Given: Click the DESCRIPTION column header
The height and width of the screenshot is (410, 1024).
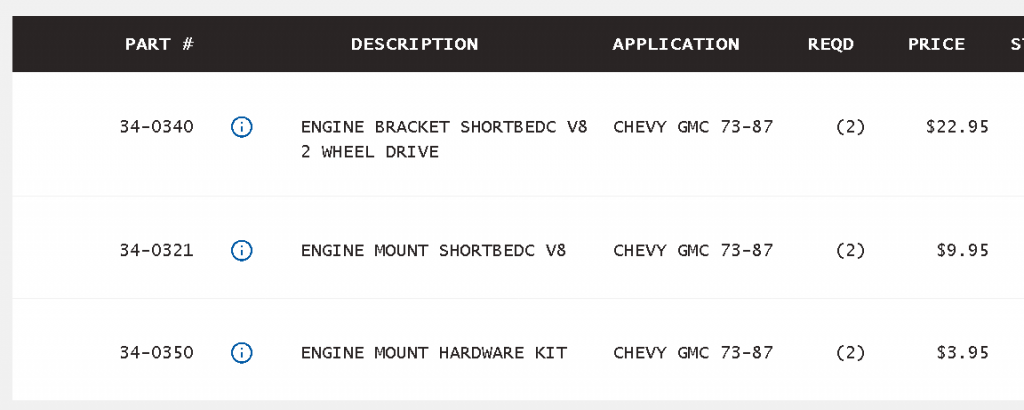Looking at the screenshot, I should point(414,44).
